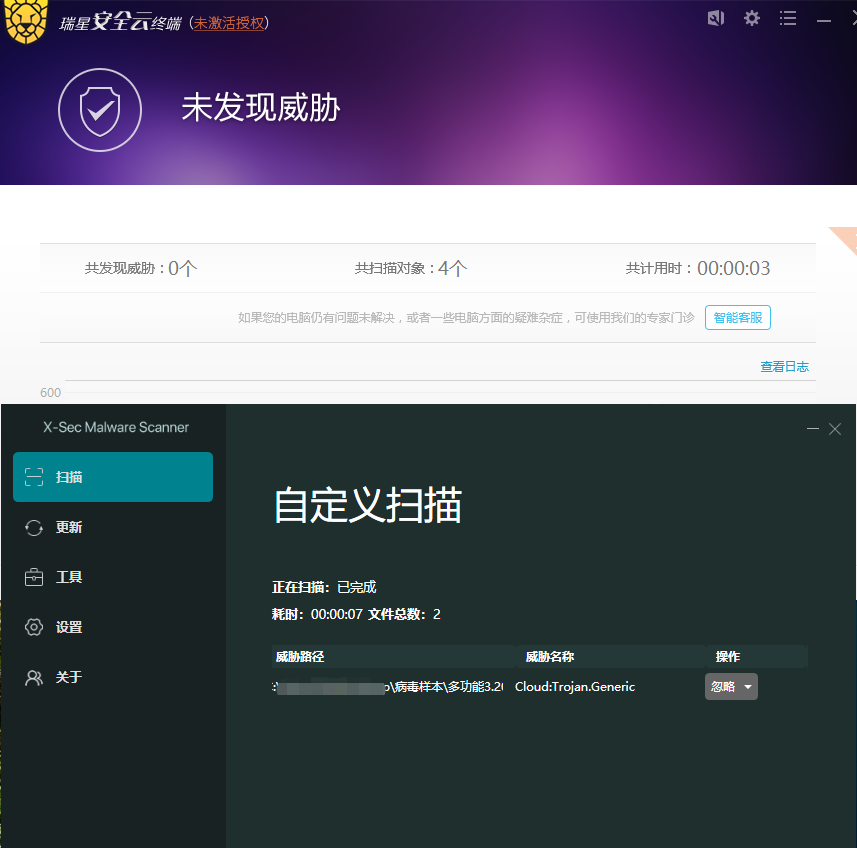Viewport: 857px width, 848px height.
Task: Select the 关于 about tab in X-Sec
Action: pyautogui.click(x=113, y=678)
